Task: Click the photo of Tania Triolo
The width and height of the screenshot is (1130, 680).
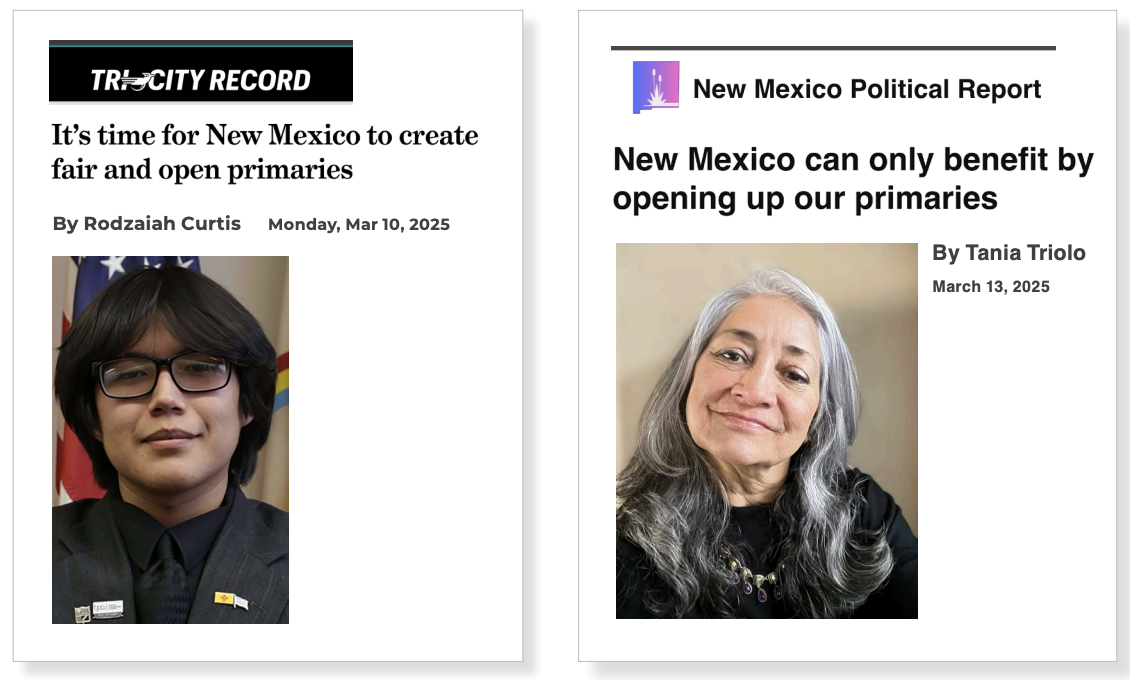Action: [767, 431]
